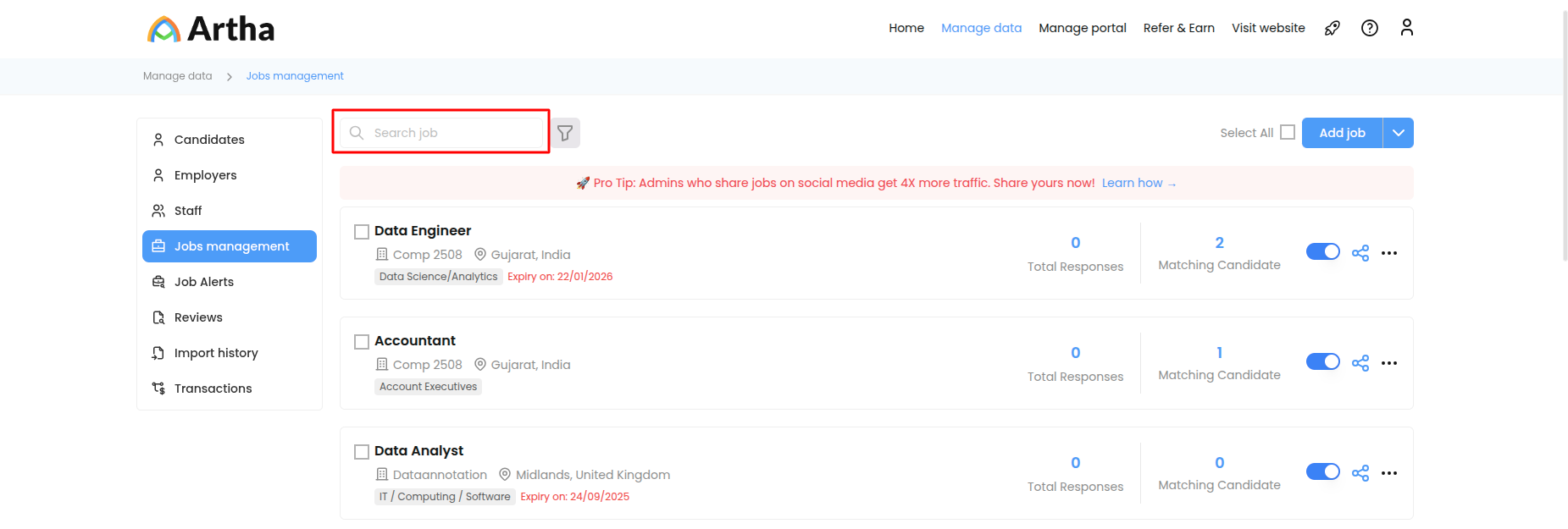
Task: Open the user profile icon
Action: click(1406, 28)
